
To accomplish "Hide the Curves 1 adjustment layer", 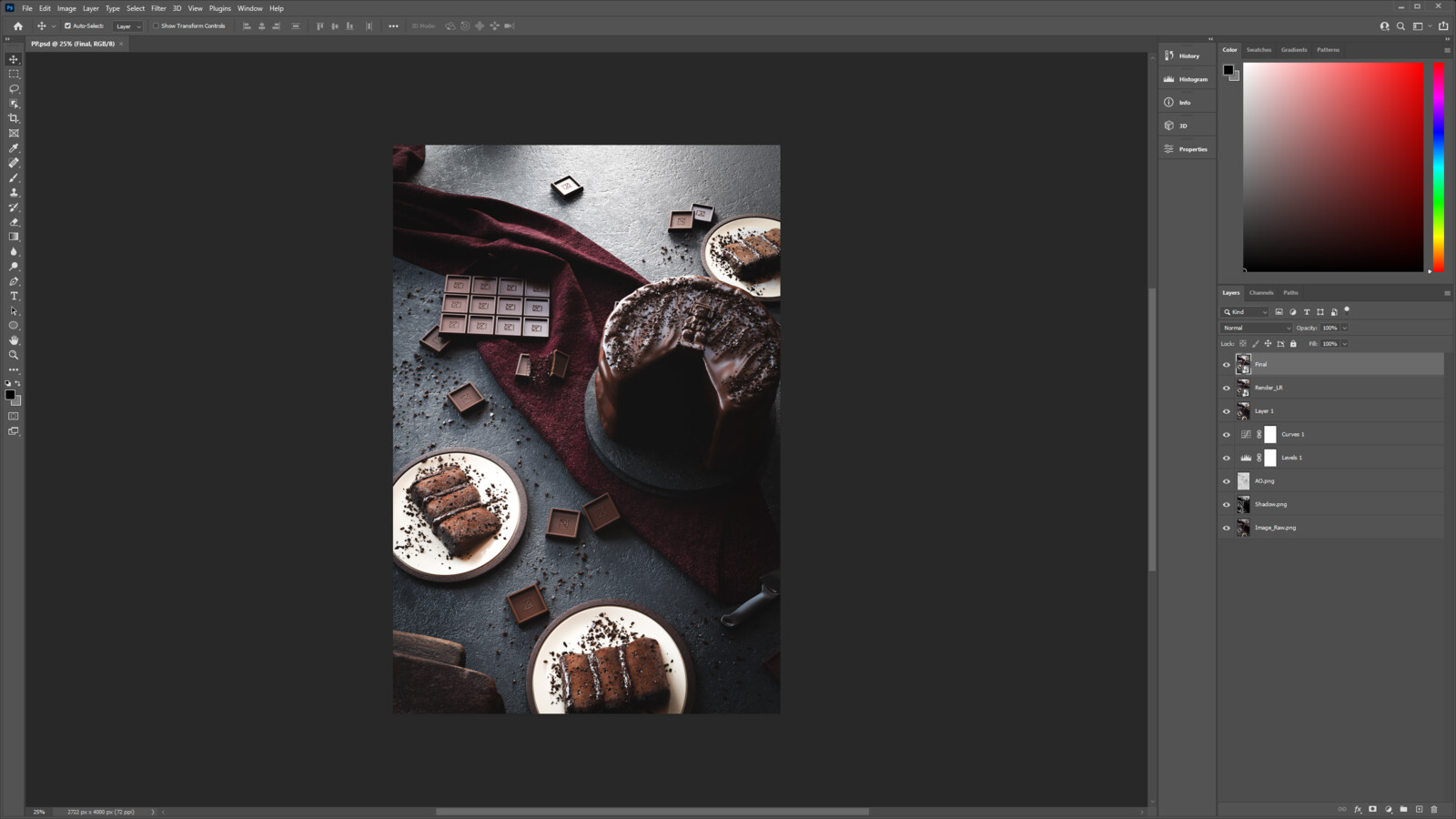I will pyautogui.click(x=1226, y=435).
